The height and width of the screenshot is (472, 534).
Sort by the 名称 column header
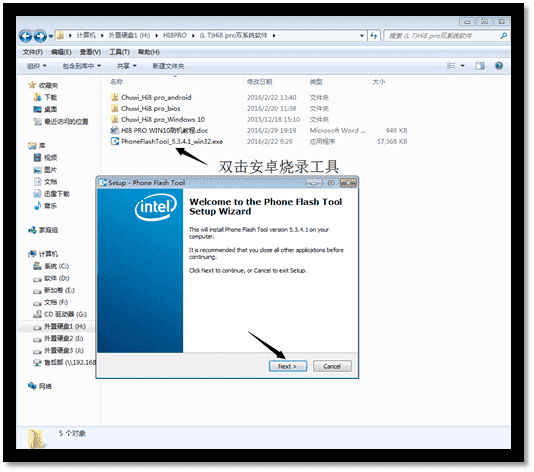click(x=116, y=82)
